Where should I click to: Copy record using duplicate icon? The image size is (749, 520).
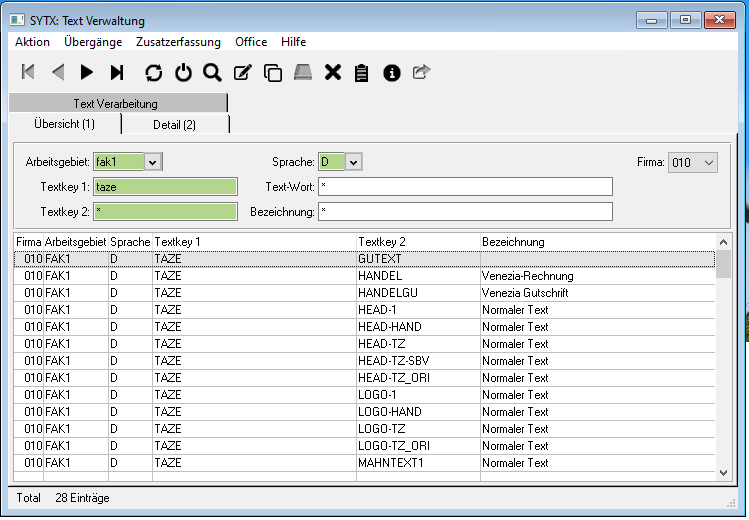[x=272, y=72]
